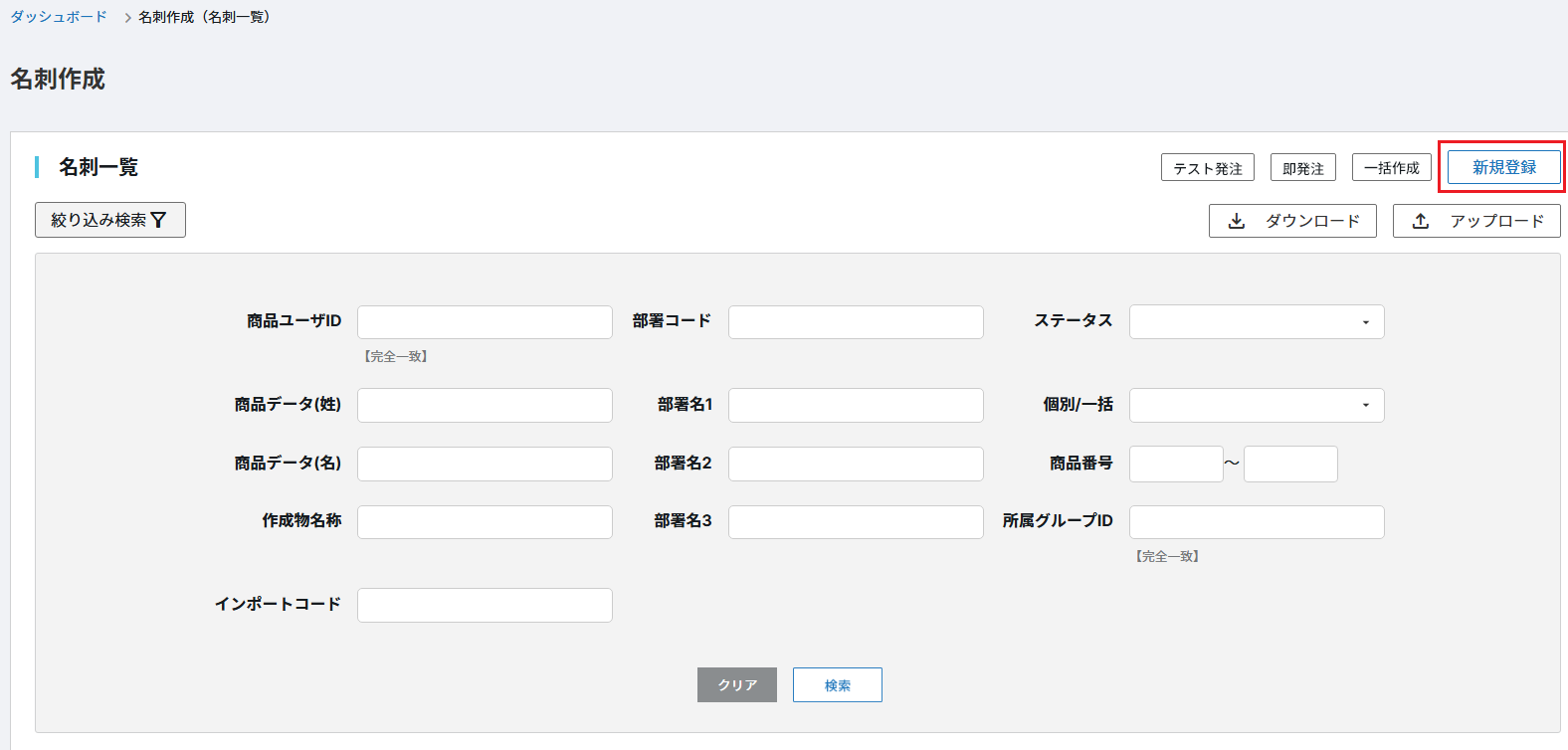Viewport: 1568px width, 750px height.
Task: Expand the 個別/一括 dropdown
Action: click(x=1256, y=405)
